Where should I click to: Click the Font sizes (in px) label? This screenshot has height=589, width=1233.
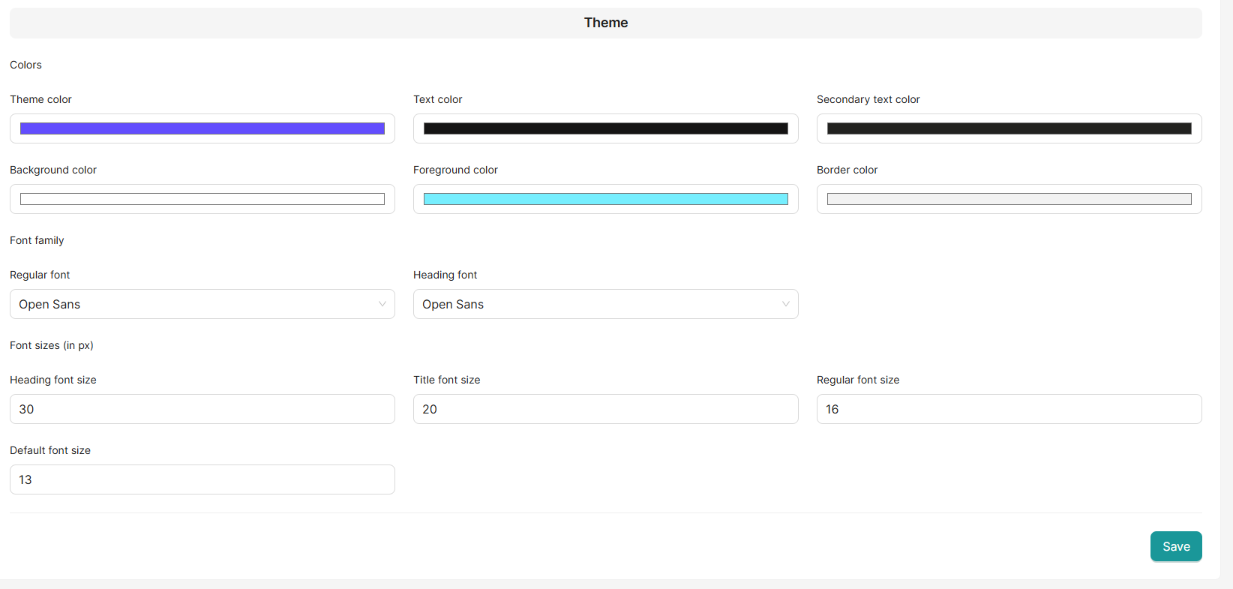click(x=51, y=345)
